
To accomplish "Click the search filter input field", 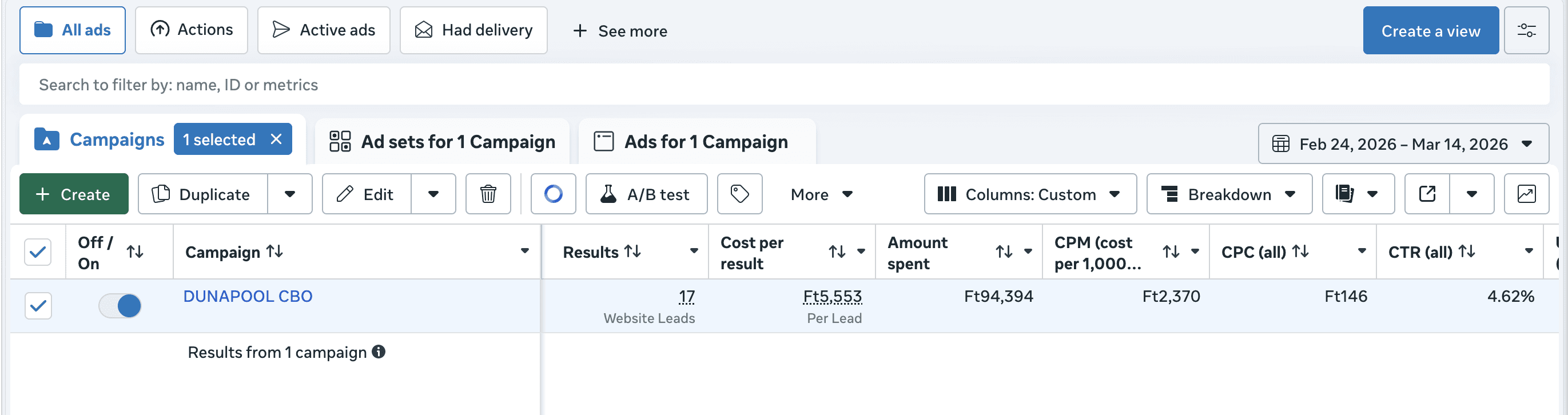I will tap(784, 85).
